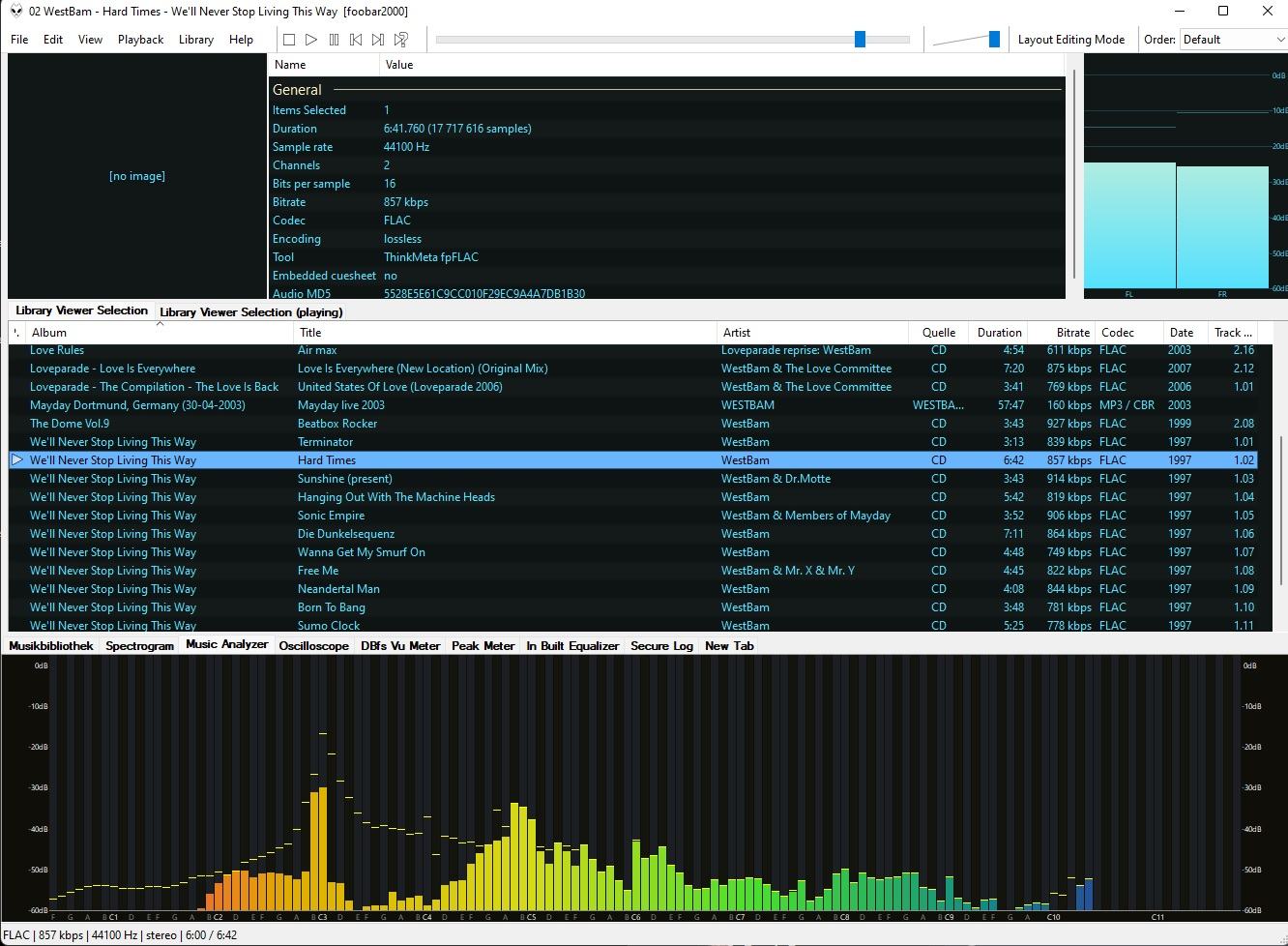Click the seekbar position slider
1288x946 pixels.
[860, 40]
